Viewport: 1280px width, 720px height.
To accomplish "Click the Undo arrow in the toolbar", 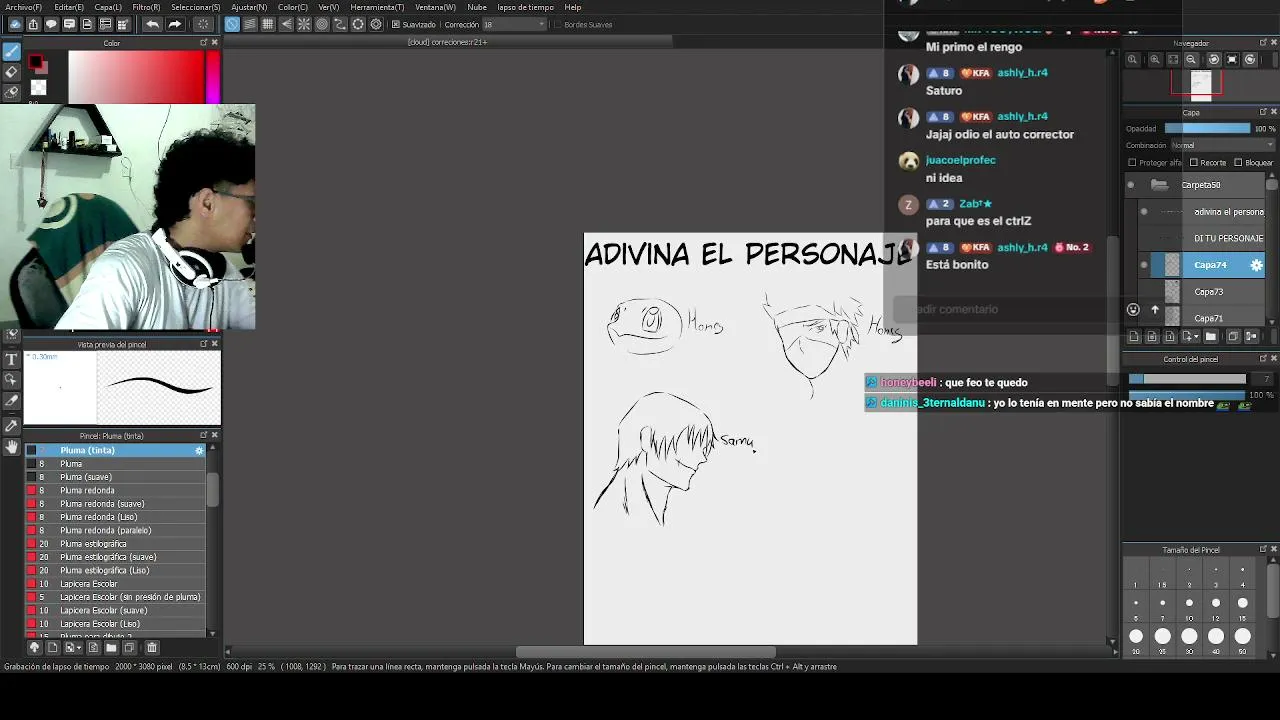I will (x=152, y=24).
